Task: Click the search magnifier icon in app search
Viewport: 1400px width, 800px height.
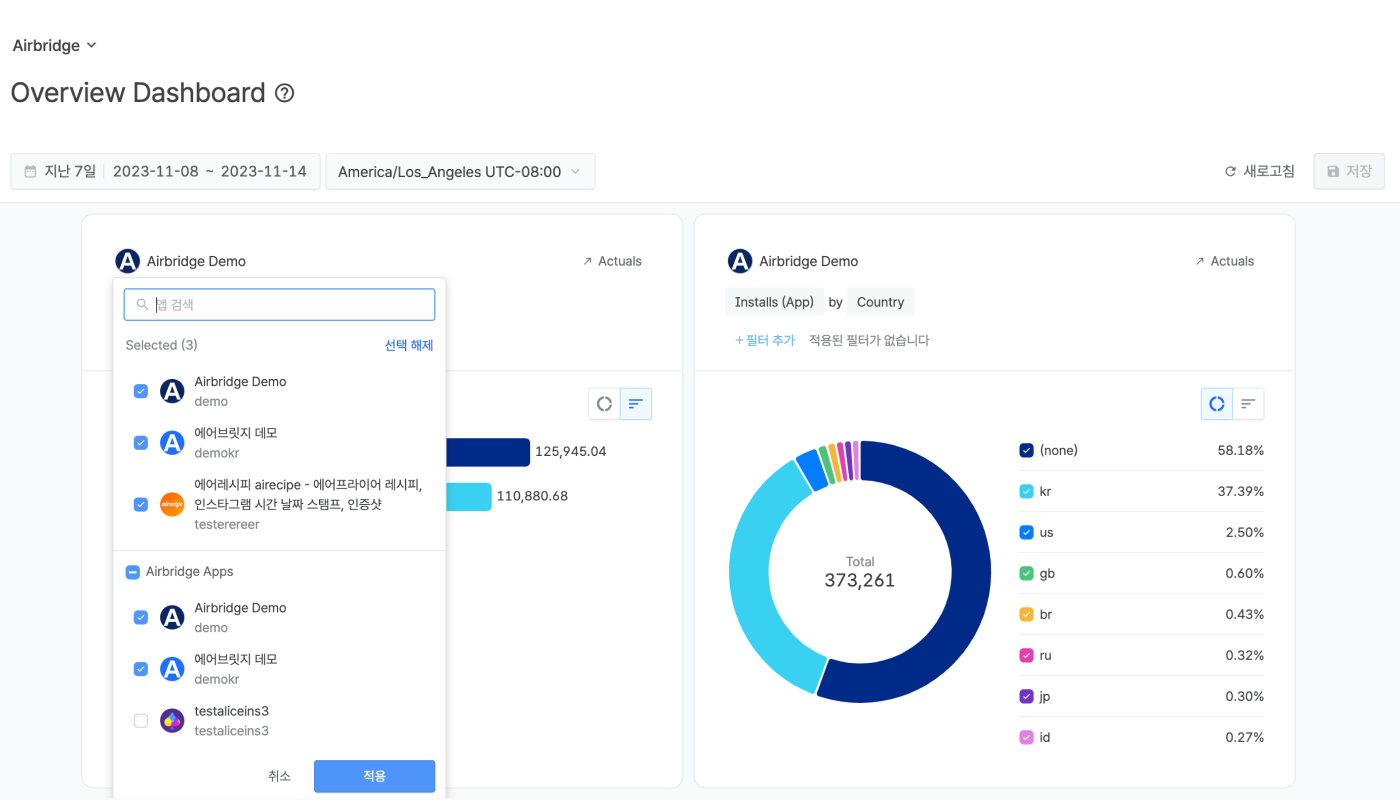Action: point(142,304)
